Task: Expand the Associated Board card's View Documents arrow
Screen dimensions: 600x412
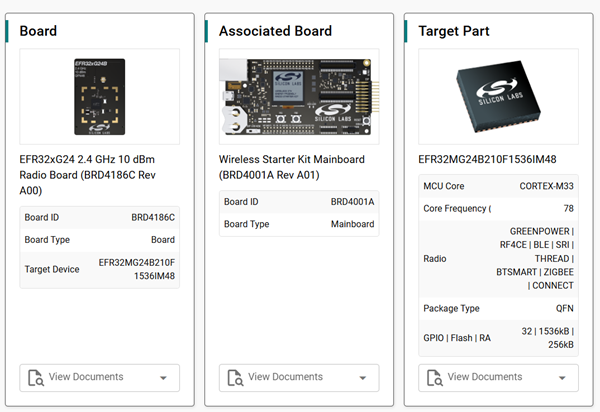Action: (363, 378)
